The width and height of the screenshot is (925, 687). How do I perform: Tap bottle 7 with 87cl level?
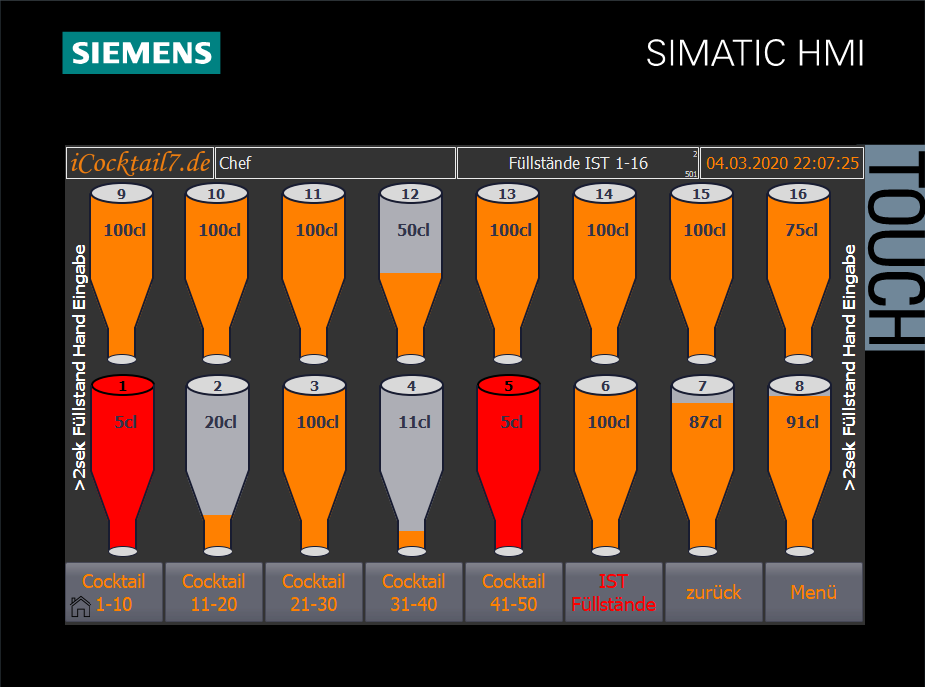coord(702,450)
